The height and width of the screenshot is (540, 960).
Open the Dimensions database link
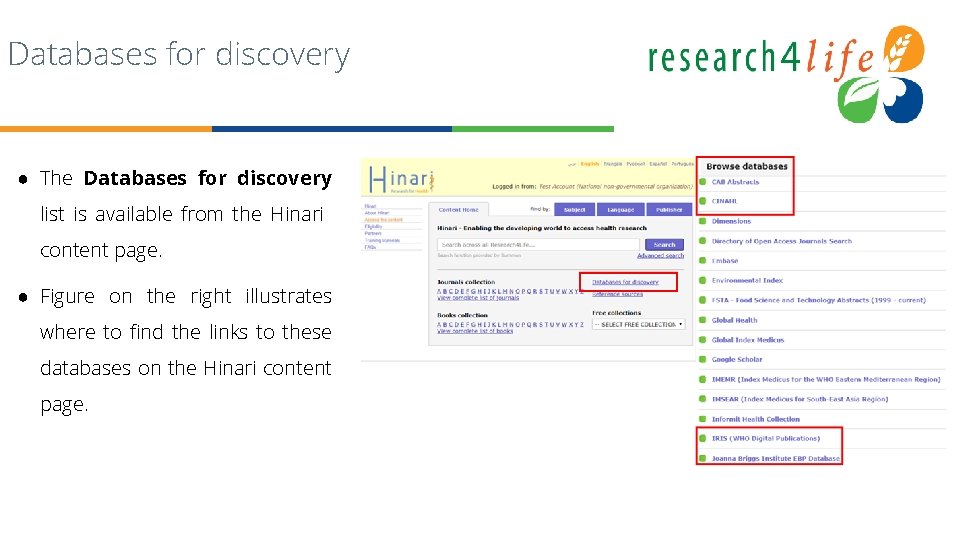pos(731,221)
